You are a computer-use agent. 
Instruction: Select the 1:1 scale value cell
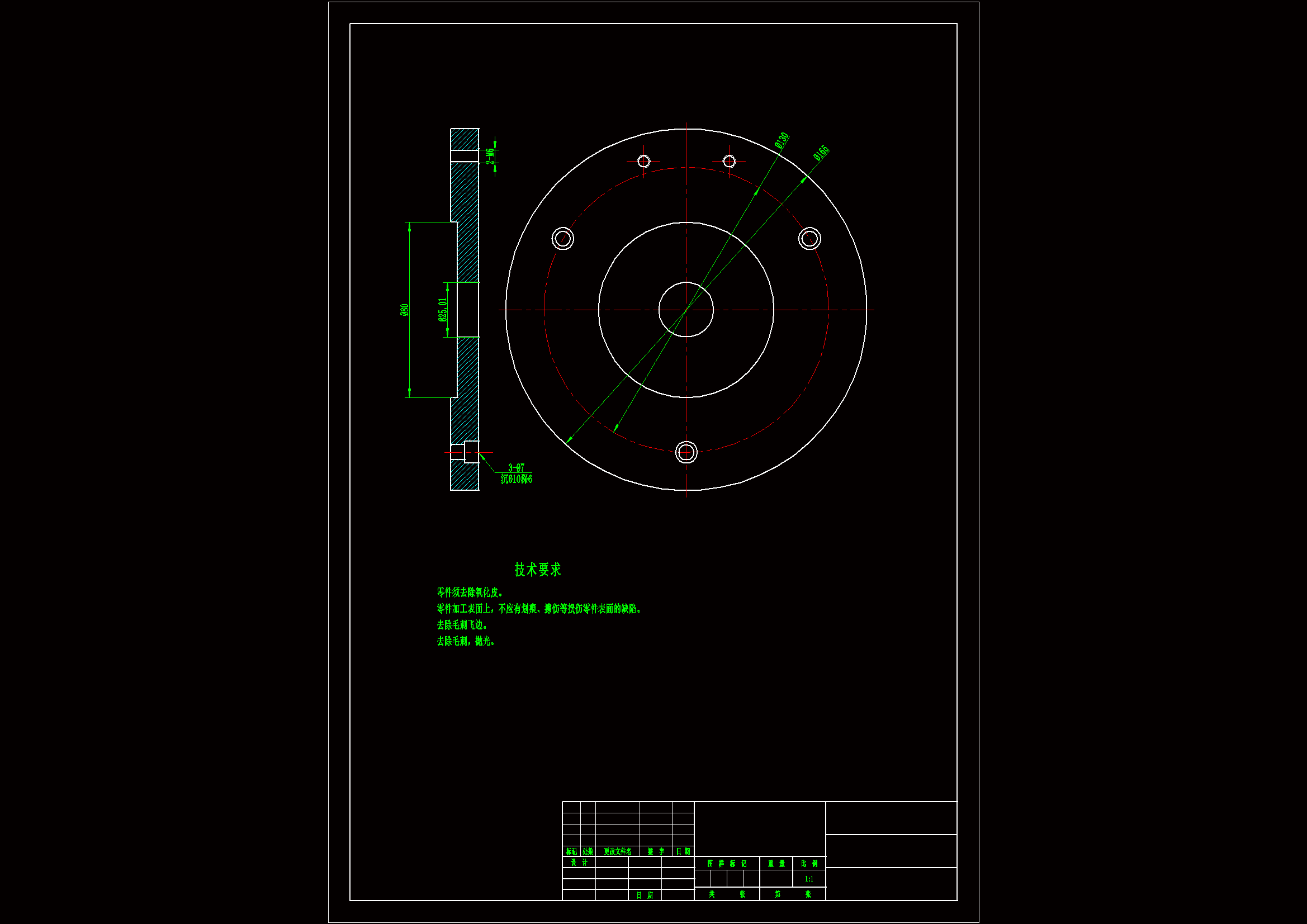click(x=809, y=879)
